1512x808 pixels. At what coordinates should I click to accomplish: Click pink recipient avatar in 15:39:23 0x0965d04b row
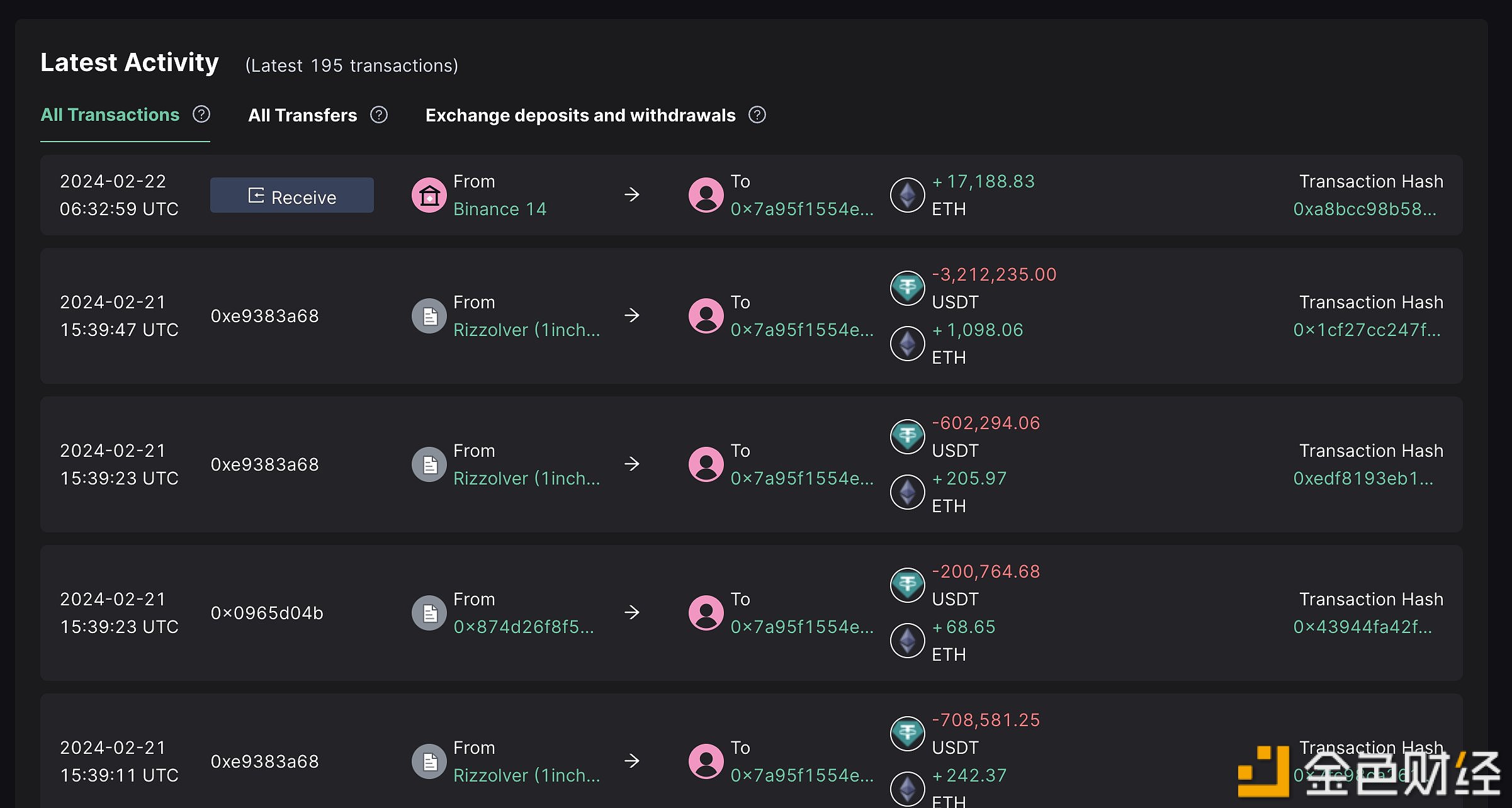(x=706, y=613)
